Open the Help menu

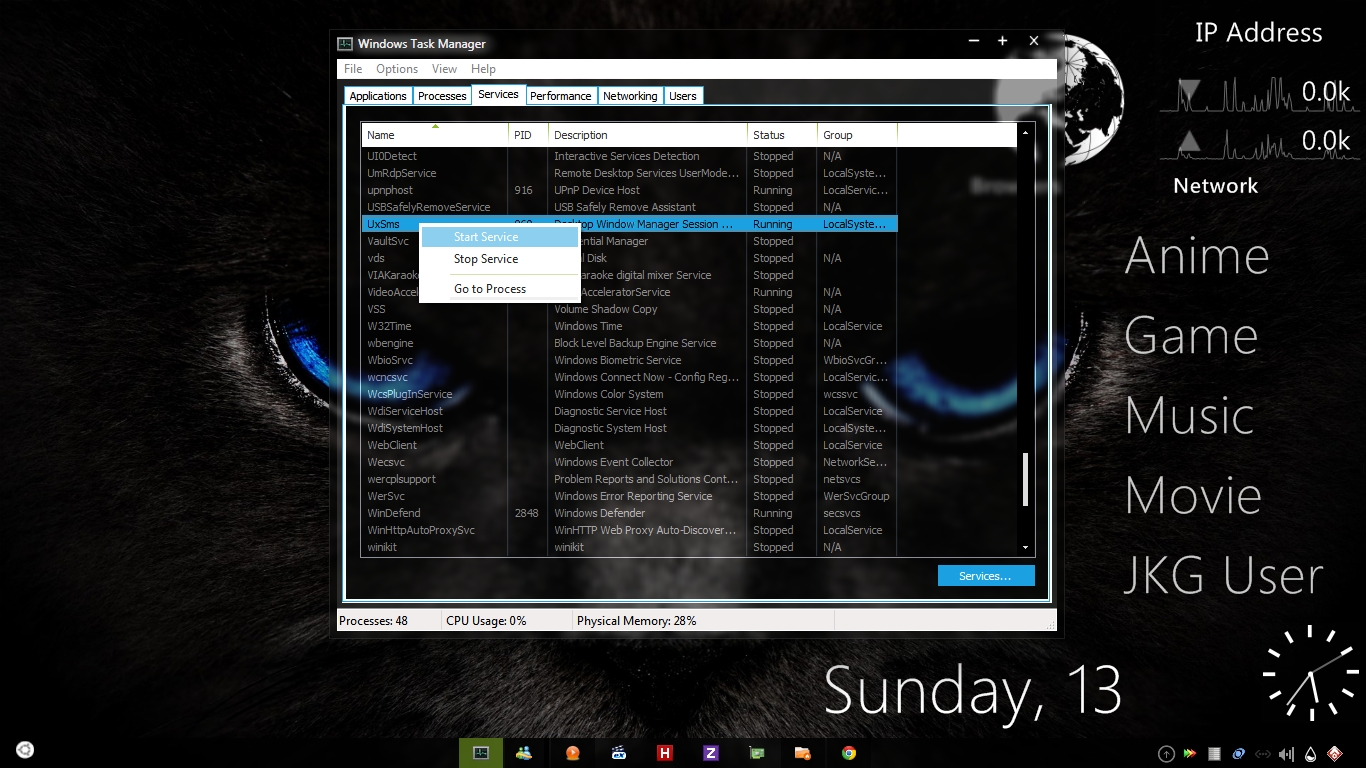pos(483,69)
